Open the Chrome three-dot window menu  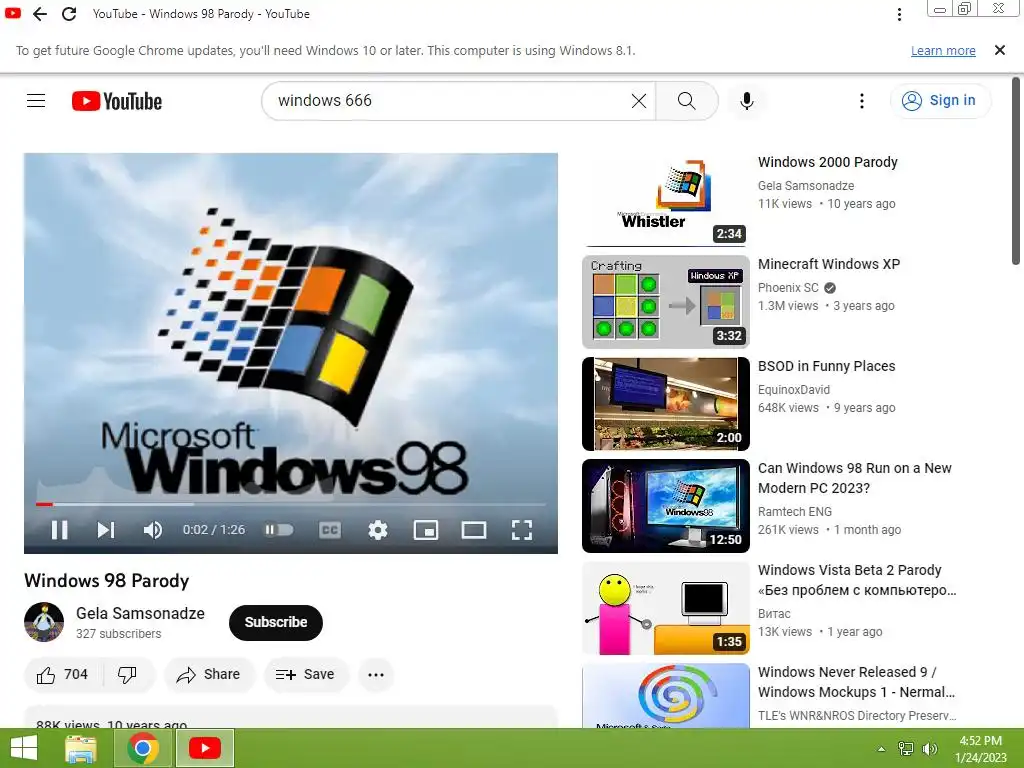tap(899, 14)
